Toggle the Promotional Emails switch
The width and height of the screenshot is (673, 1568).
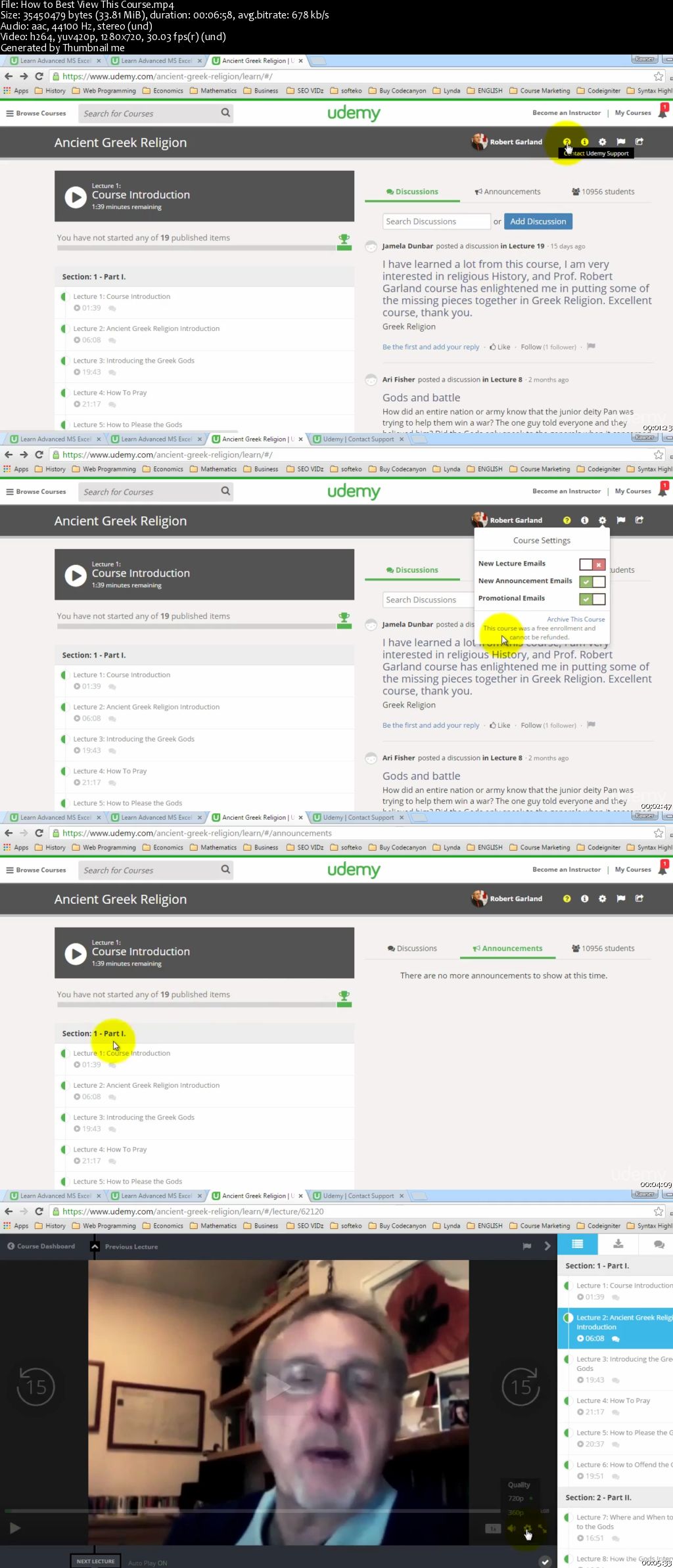pyautogui.click(x=592, y=599)
